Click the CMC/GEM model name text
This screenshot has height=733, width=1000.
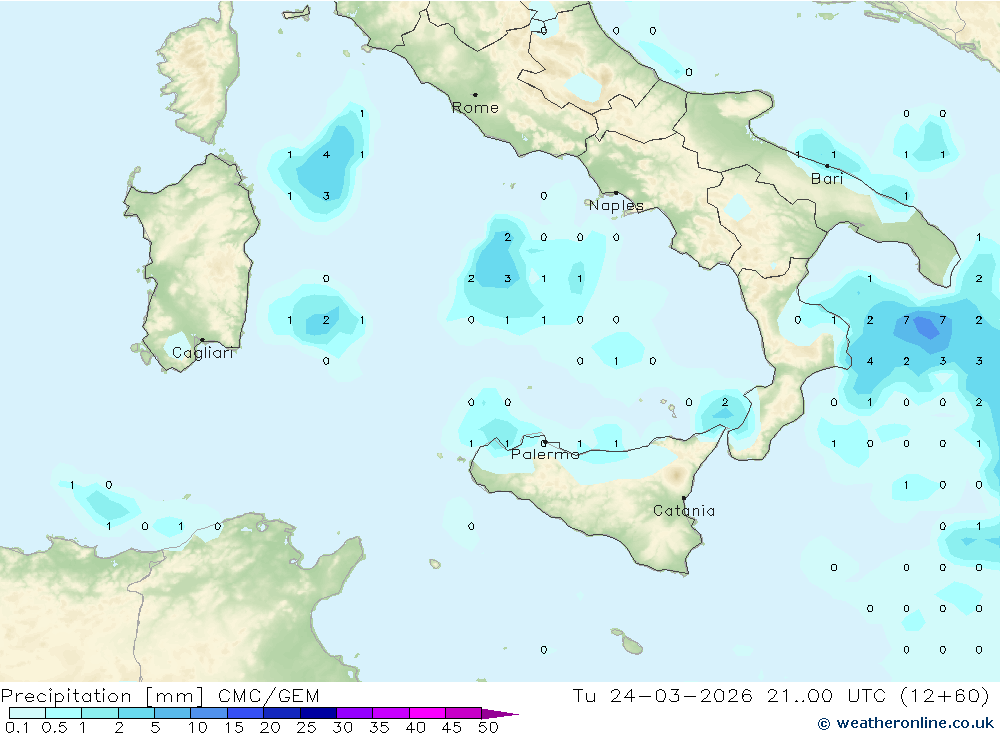click(268, 695)
